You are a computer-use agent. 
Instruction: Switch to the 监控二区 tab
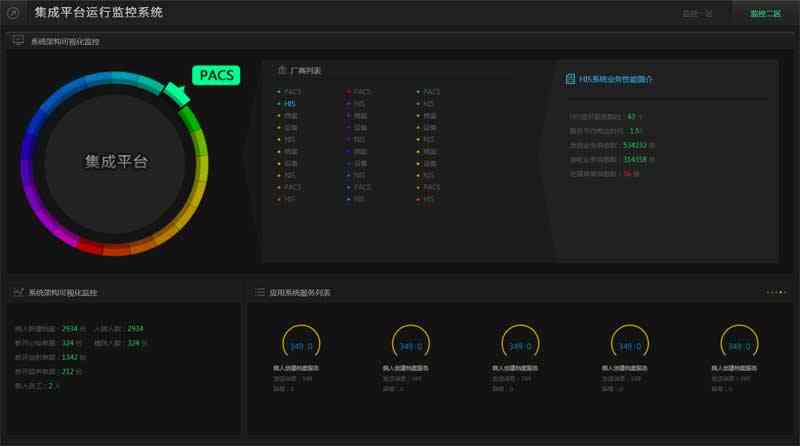point(765,14)
